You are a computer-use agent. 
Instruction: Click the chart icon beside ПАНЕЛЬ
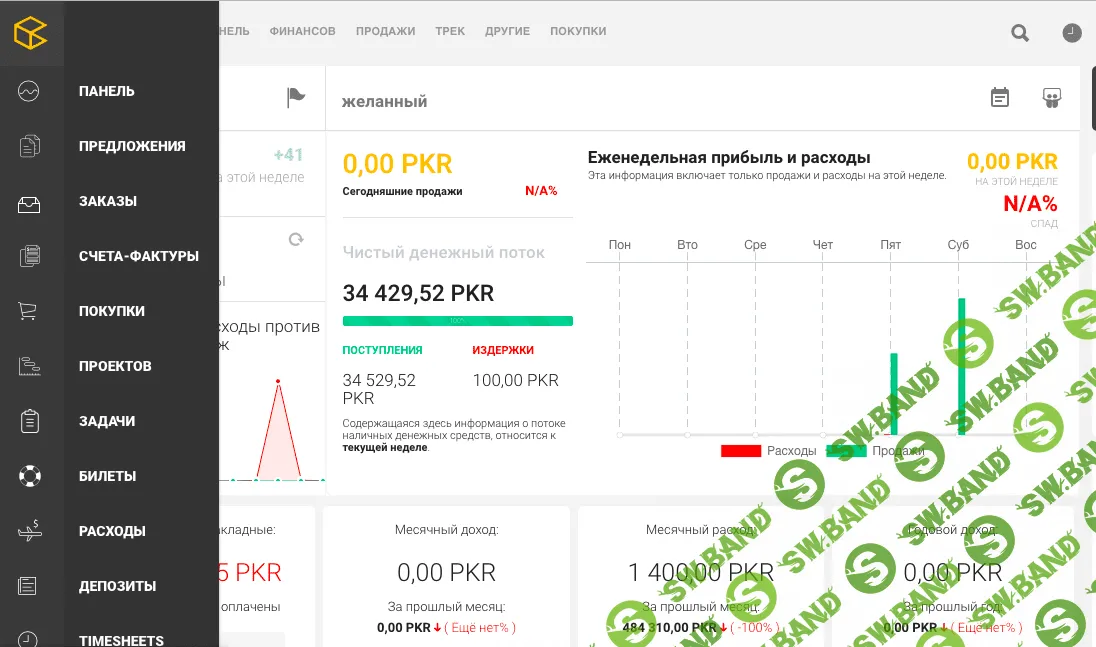pyautogui.click(x=30, y=90)
